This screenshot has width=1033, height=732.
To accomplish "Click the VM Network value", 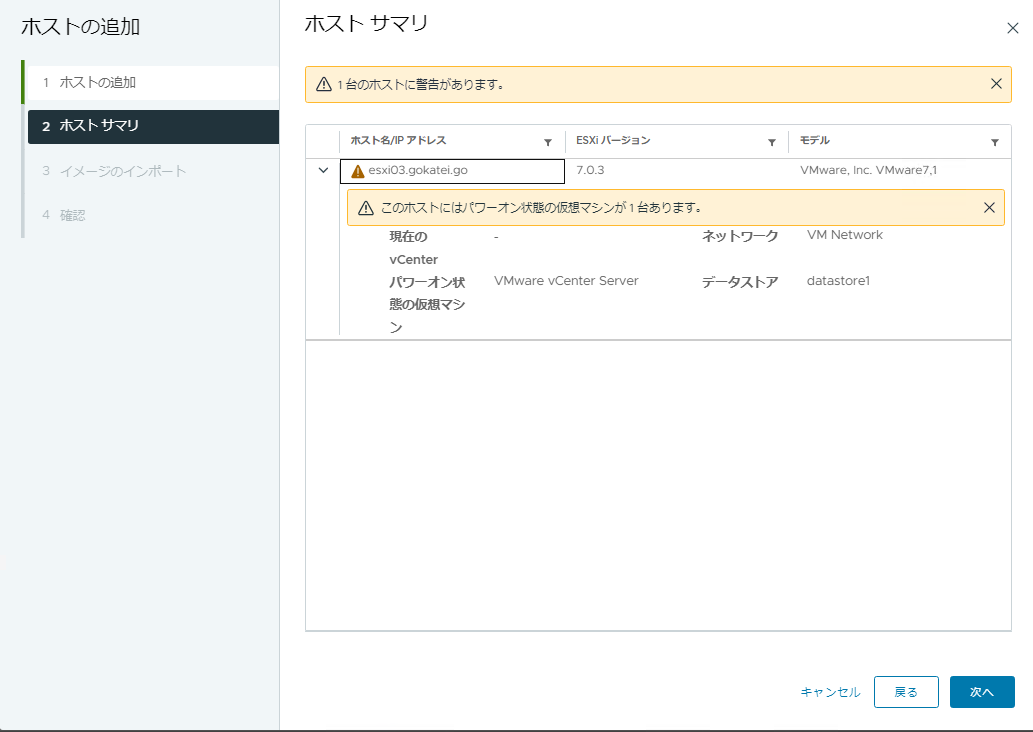I will [x=845, y=235].
